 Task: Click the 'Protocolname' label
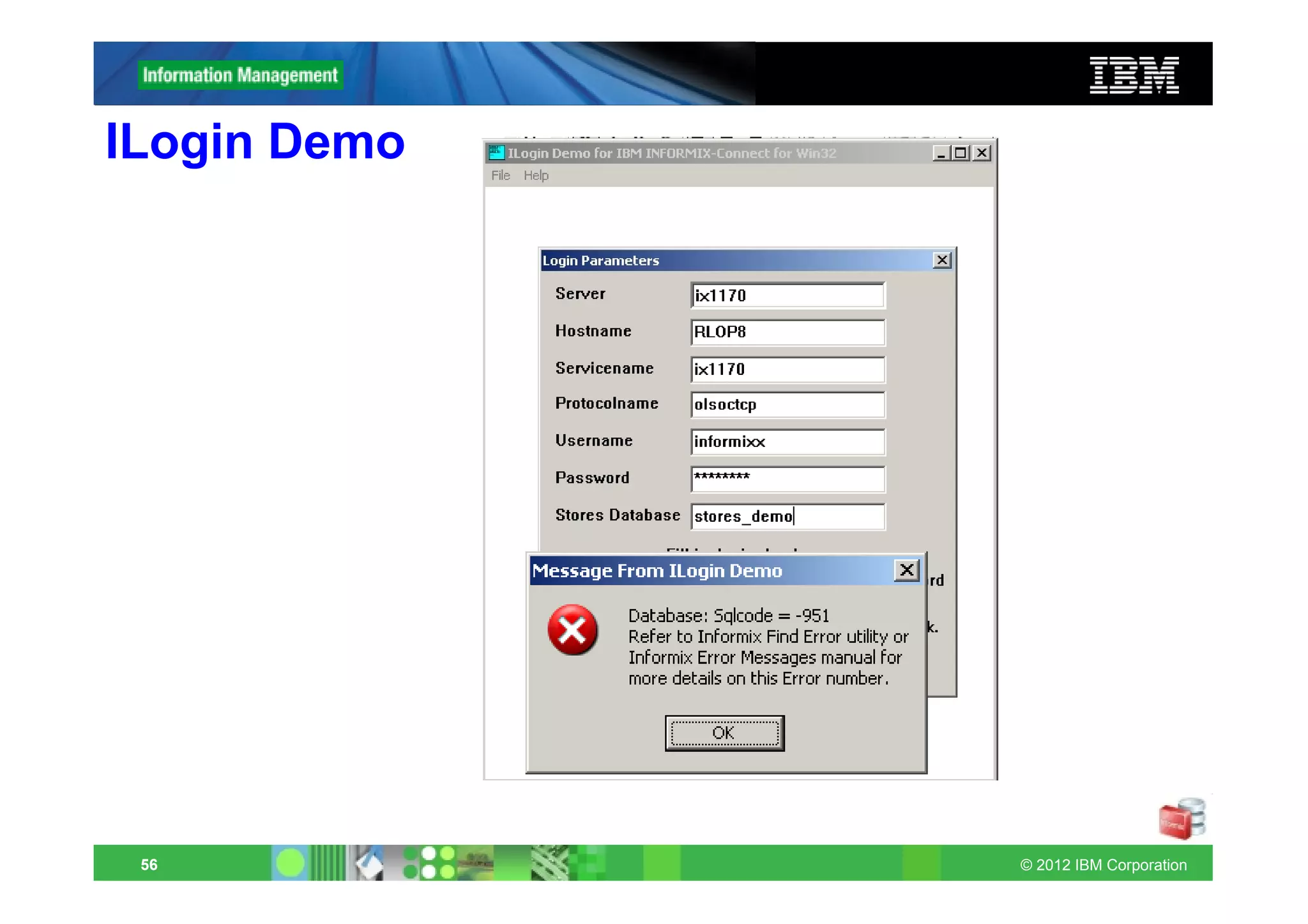point(607,404)
